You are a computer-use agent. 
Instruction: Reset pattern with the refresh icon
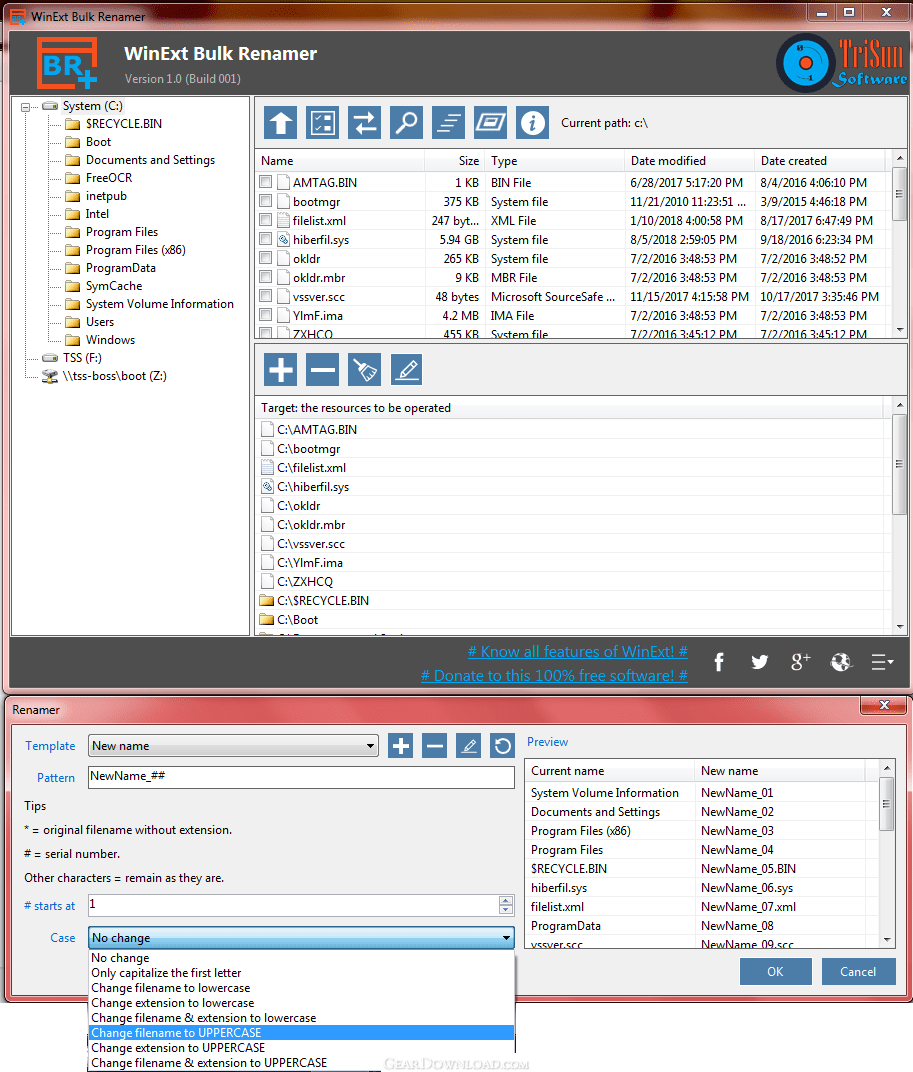pos(503,745)
